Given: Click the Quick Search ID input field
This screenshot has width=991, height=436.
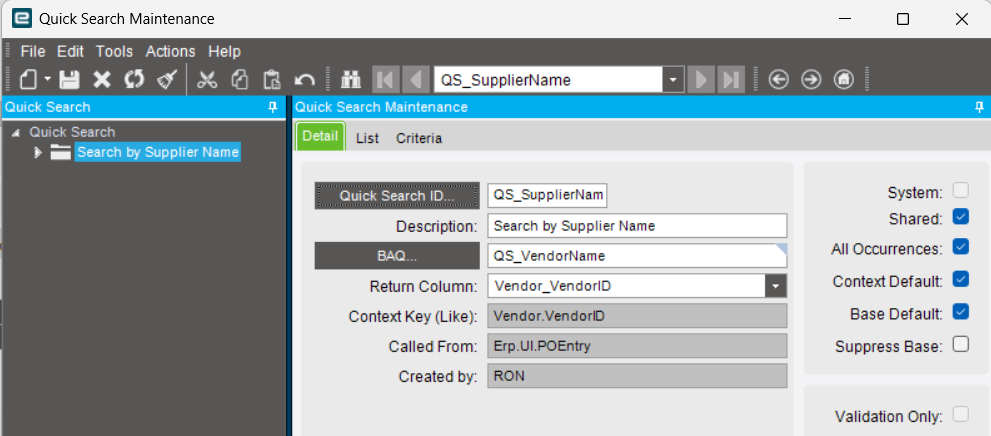Looking at the screenshot, I should pos(547,195).
